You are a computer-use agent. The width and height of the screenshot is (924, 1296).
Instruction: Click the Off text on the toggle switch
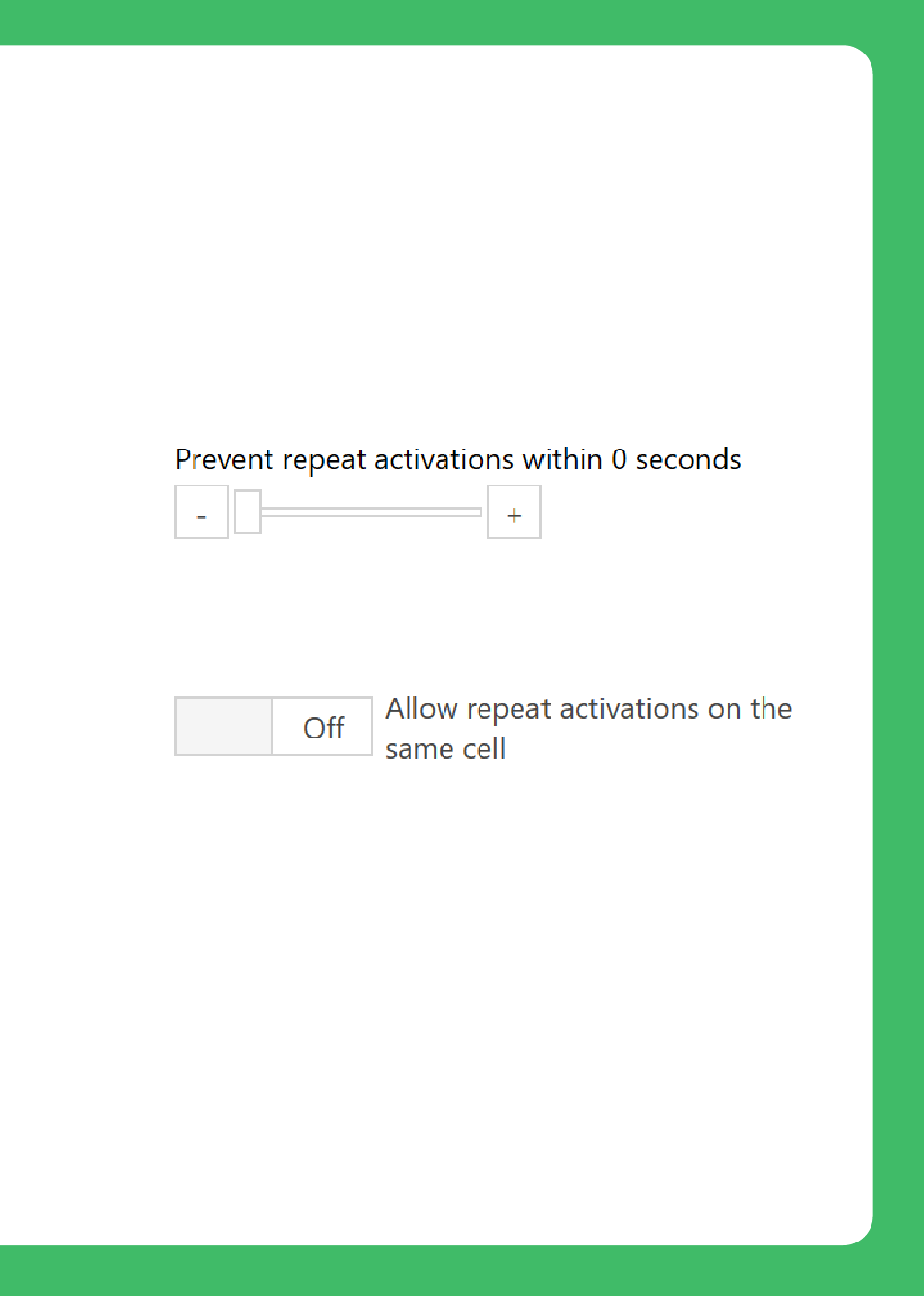click(324, 728)
